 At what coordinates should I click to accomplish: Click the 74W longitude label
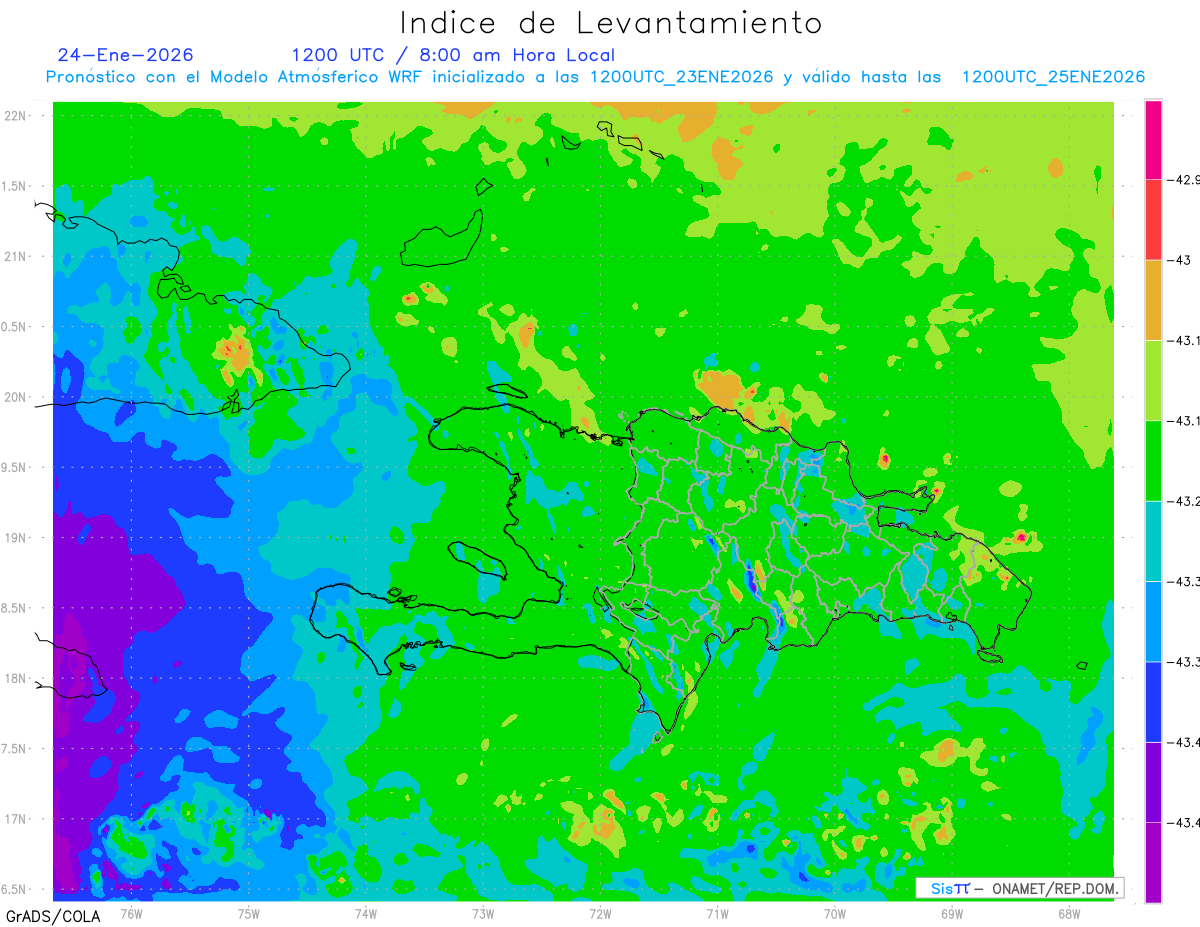tap(366, 913)
